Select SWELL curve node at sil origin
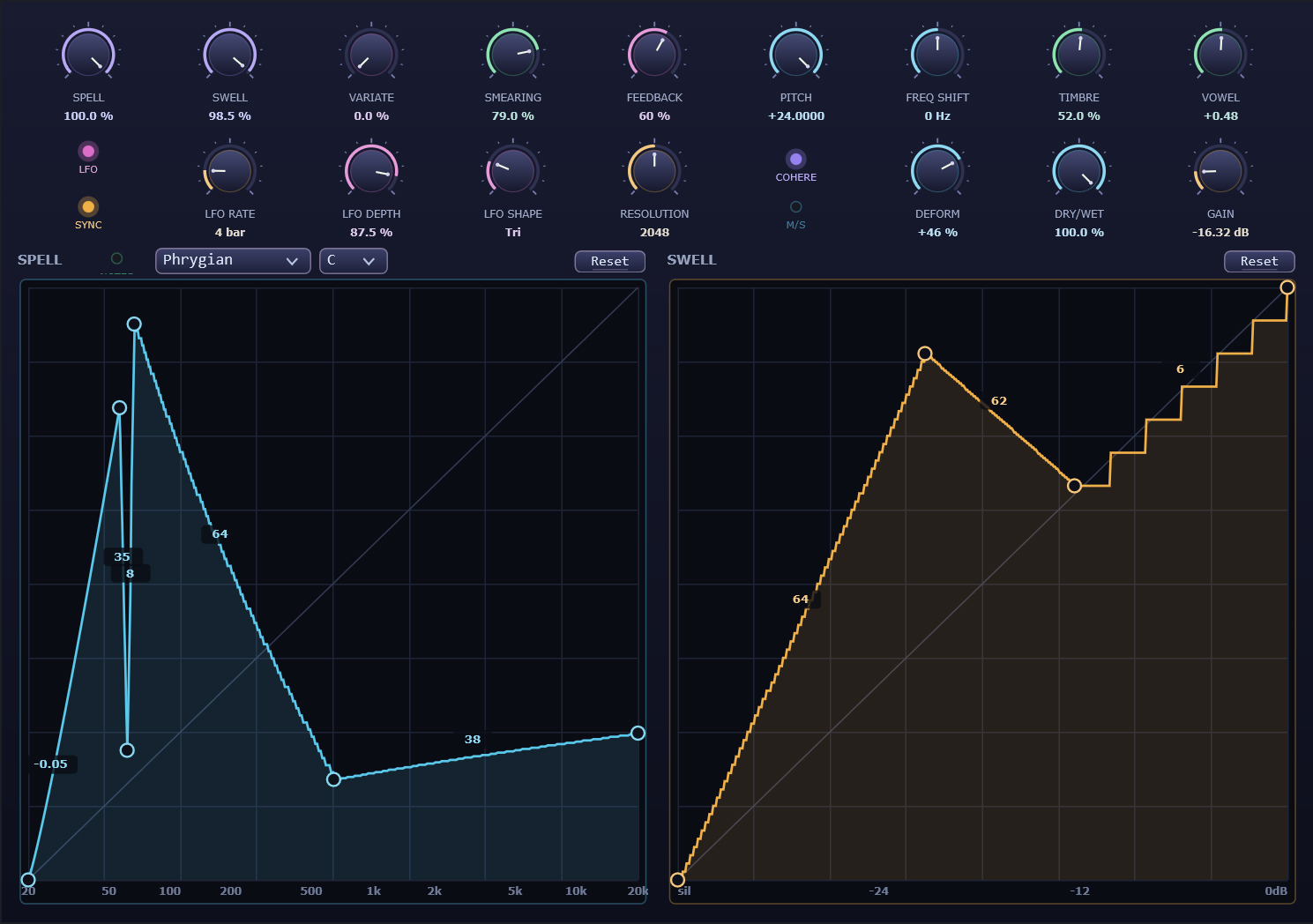1313x924 pixels. point(677,880)
